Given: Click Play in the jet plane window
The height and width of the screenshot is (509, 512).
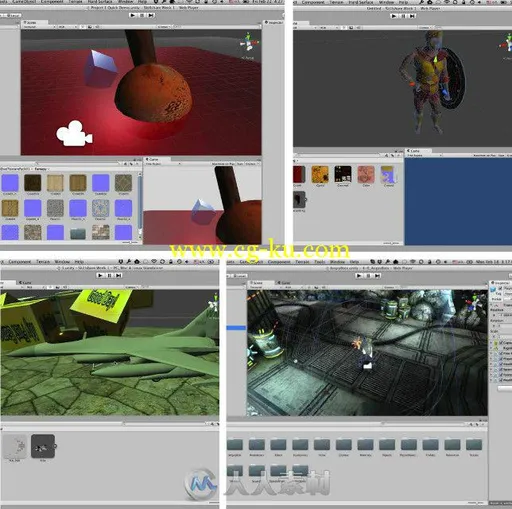Looking at the screenshot, I should point(100,275).
